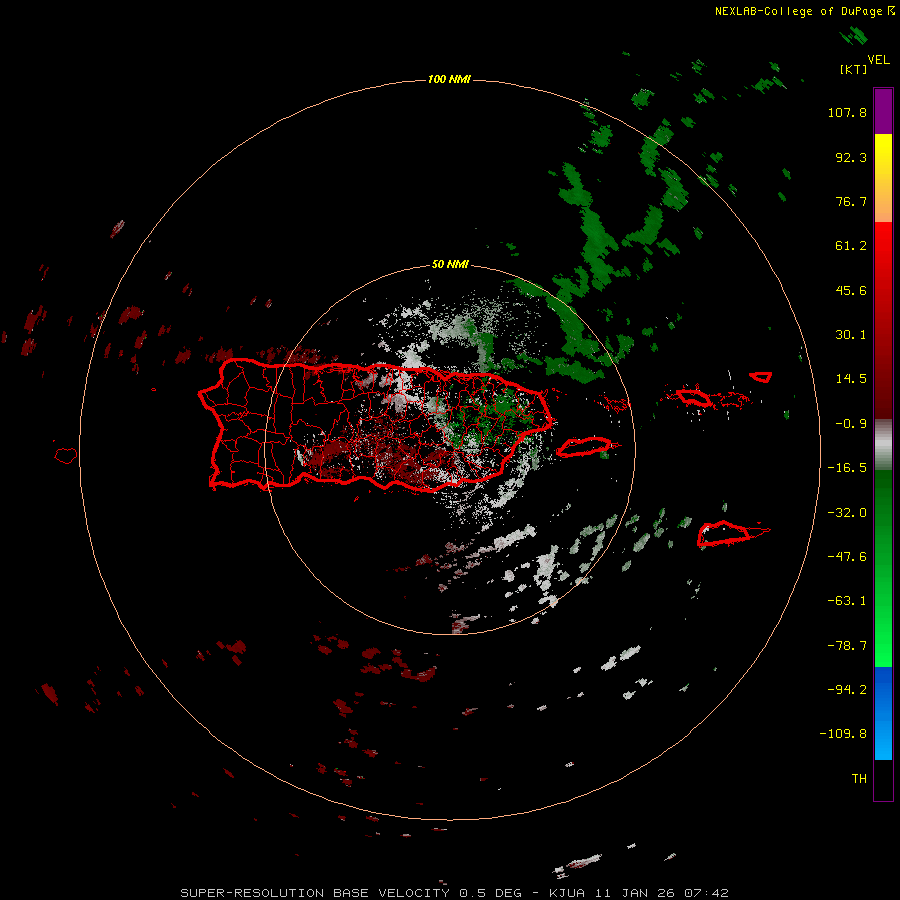Screen dimensions: 900x900
Task: Click the -78.7 scale value
Action: coord(847,646)
